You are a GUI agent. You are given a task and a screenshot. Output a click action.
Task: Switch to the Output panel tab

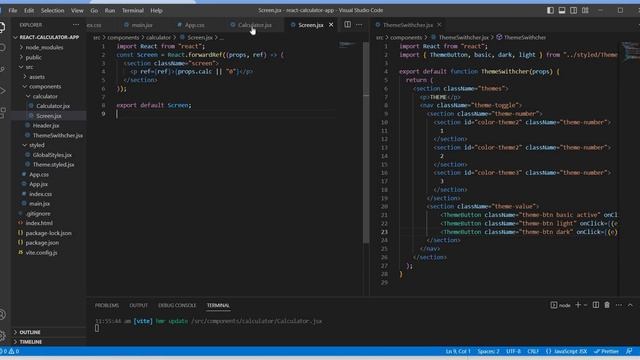pos(138,305)
